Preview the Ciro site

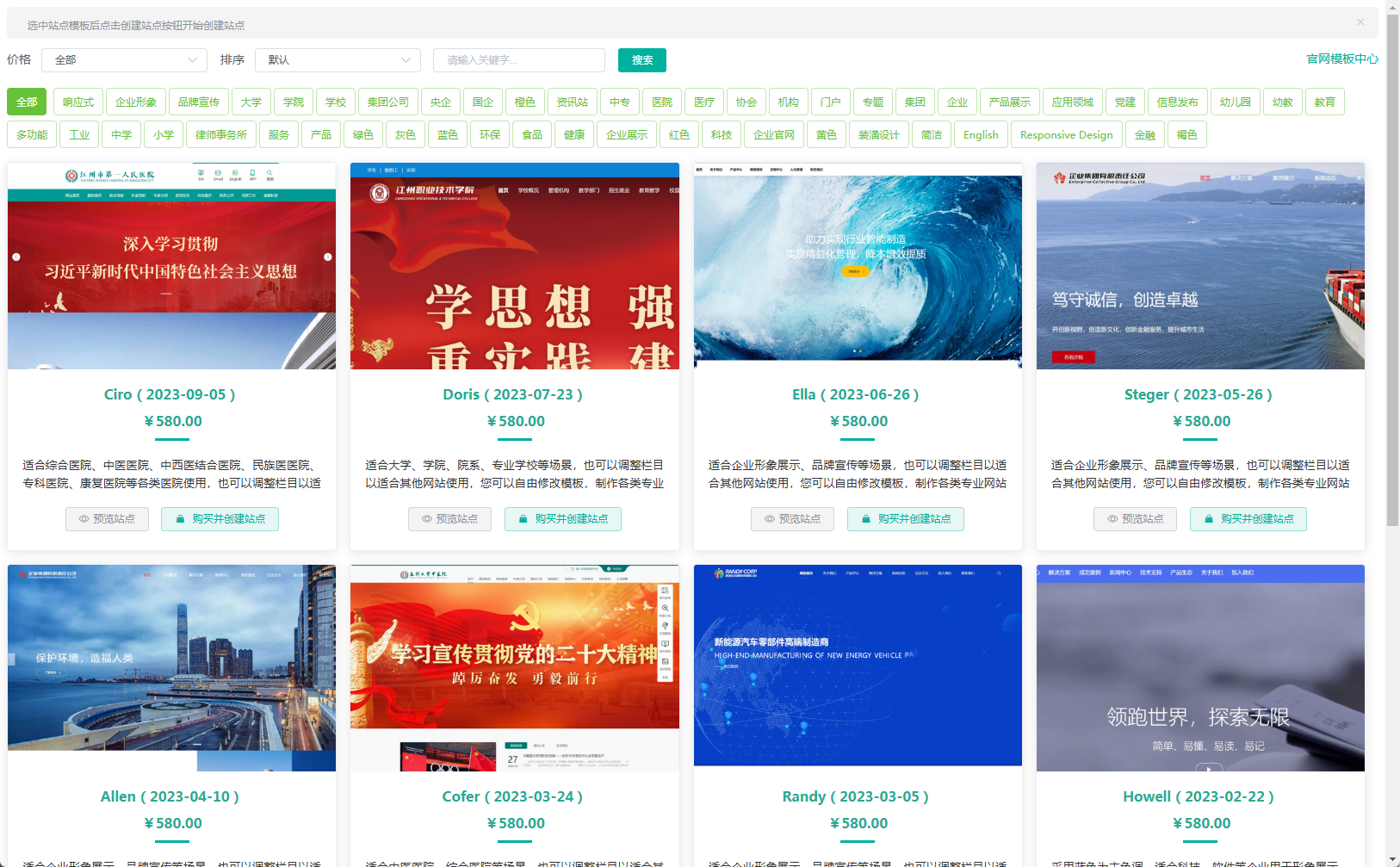point(107,519)
